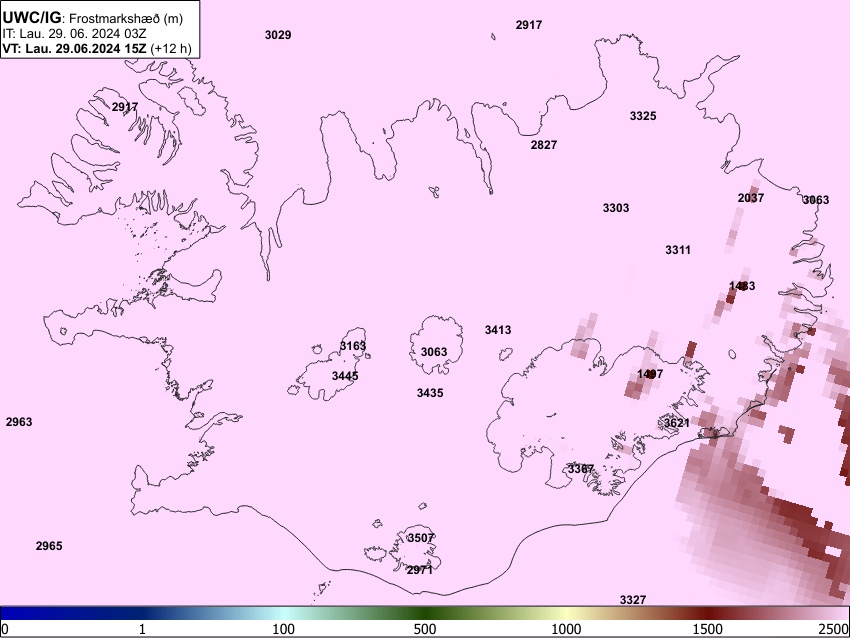
Task: Click the 3325 freezing level value
Action: click(643, 115)
